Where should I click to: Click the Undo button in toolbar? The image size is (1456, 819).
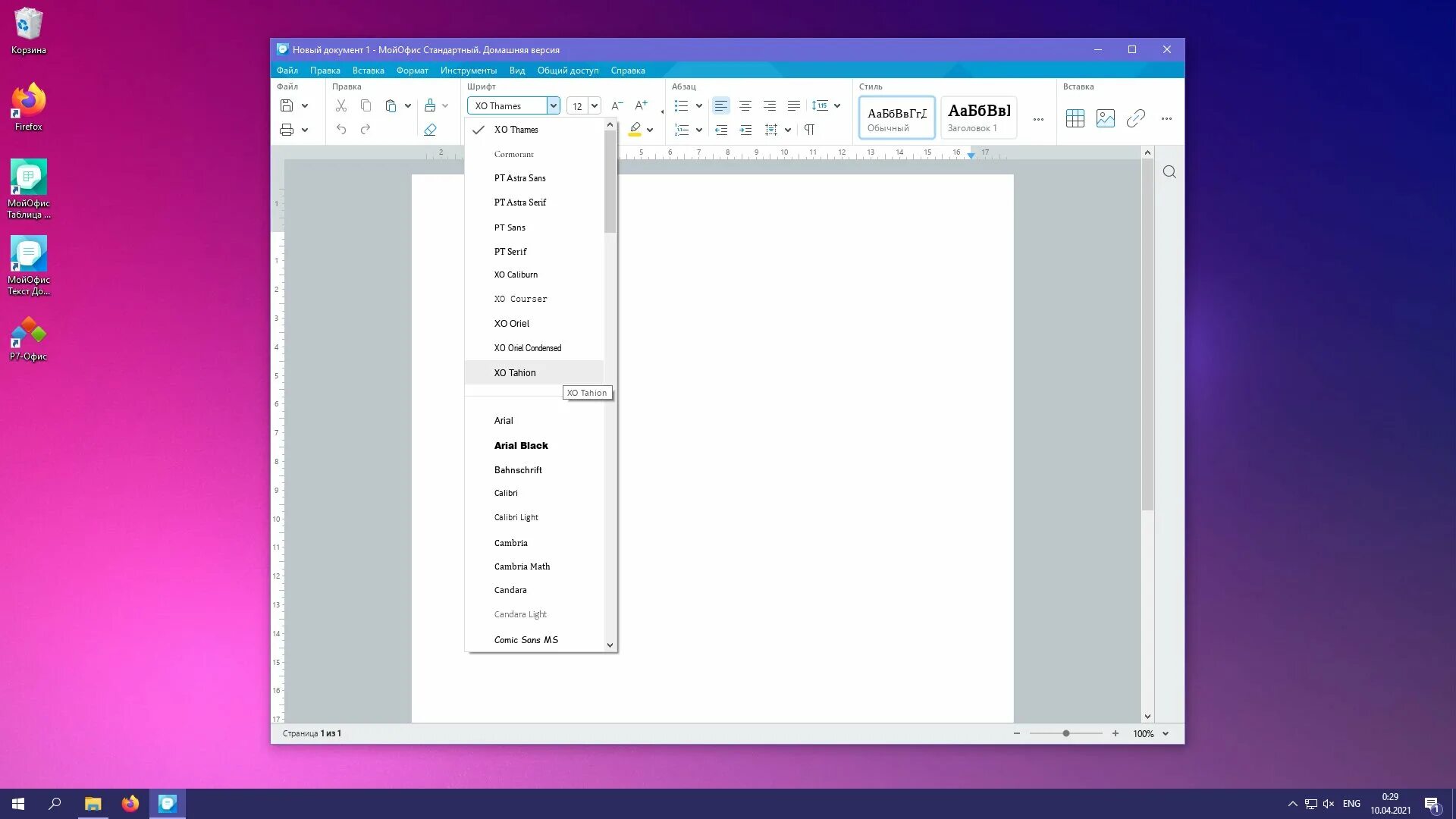pyautogui.click(x=341, y=130)
